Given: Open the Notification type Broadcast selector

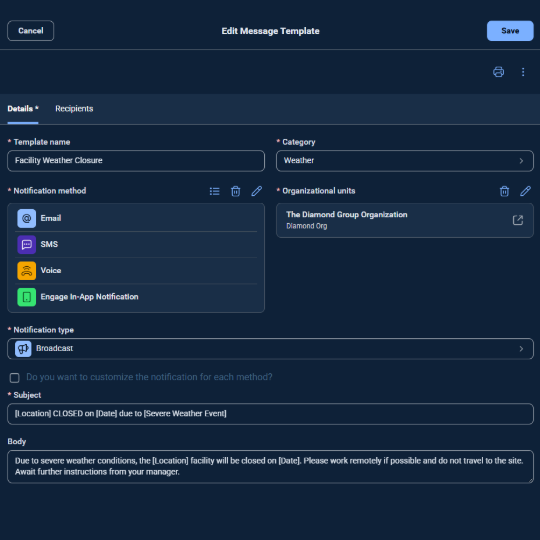Looking at the screenshot, I should pyautogui.click(x=270, y=349).
